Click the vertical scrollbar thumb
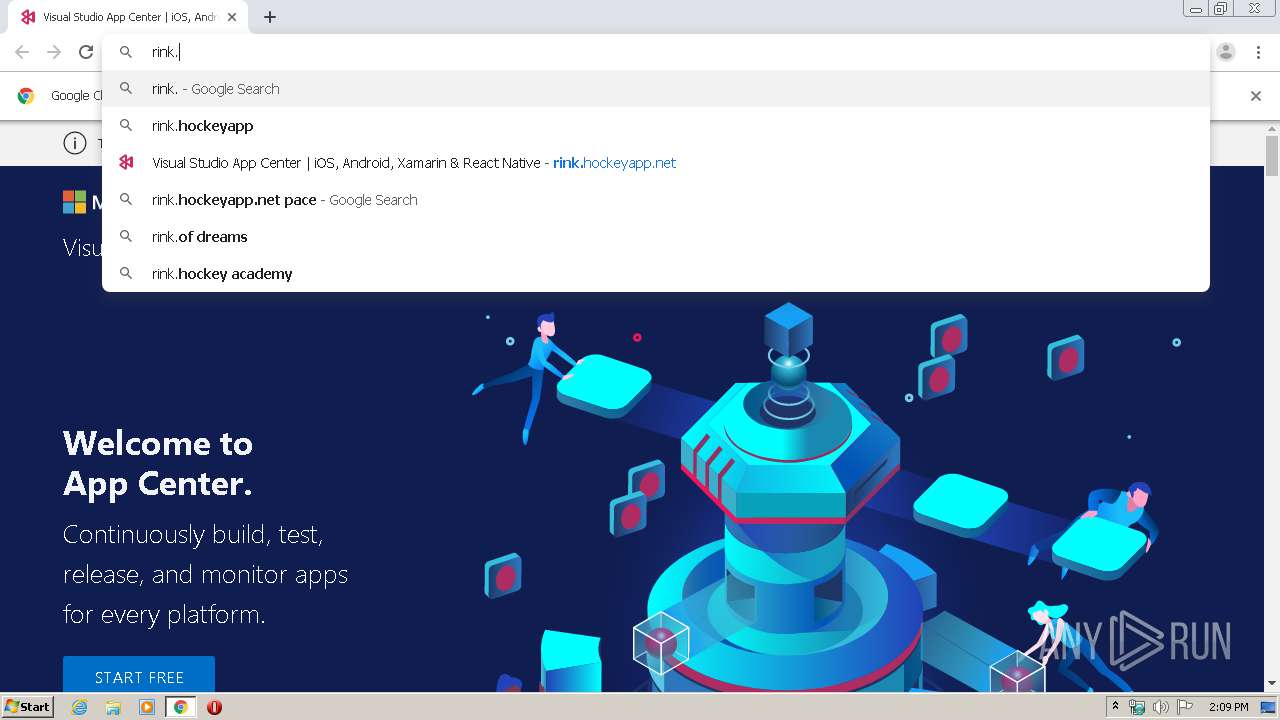This screenshot has height=720, width=1280. pos(1272,156)
